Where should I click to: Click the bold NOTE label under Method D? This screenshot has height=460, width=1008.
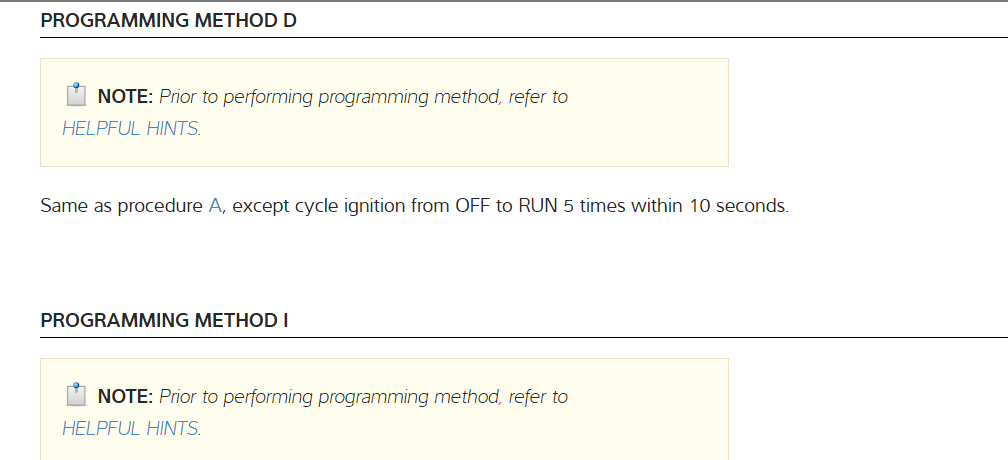pyautogui.click(x=125, y=97)
